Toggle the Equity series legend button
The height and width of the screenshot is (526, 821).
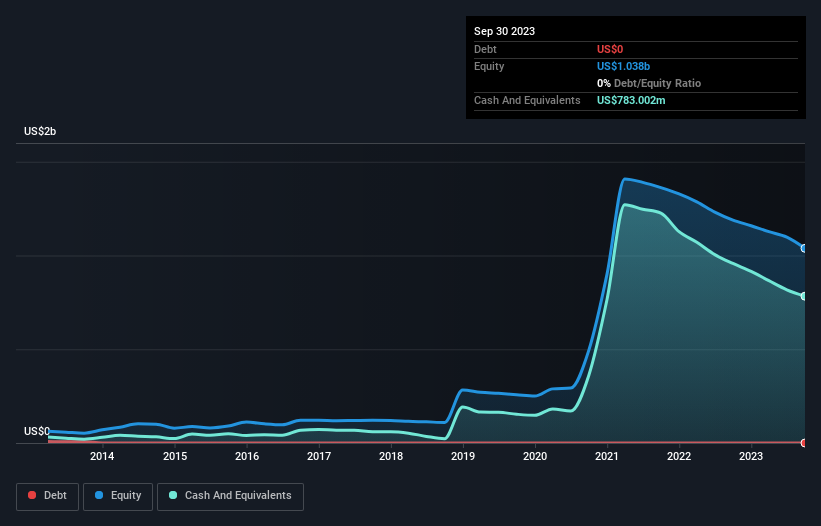point(118,496)
